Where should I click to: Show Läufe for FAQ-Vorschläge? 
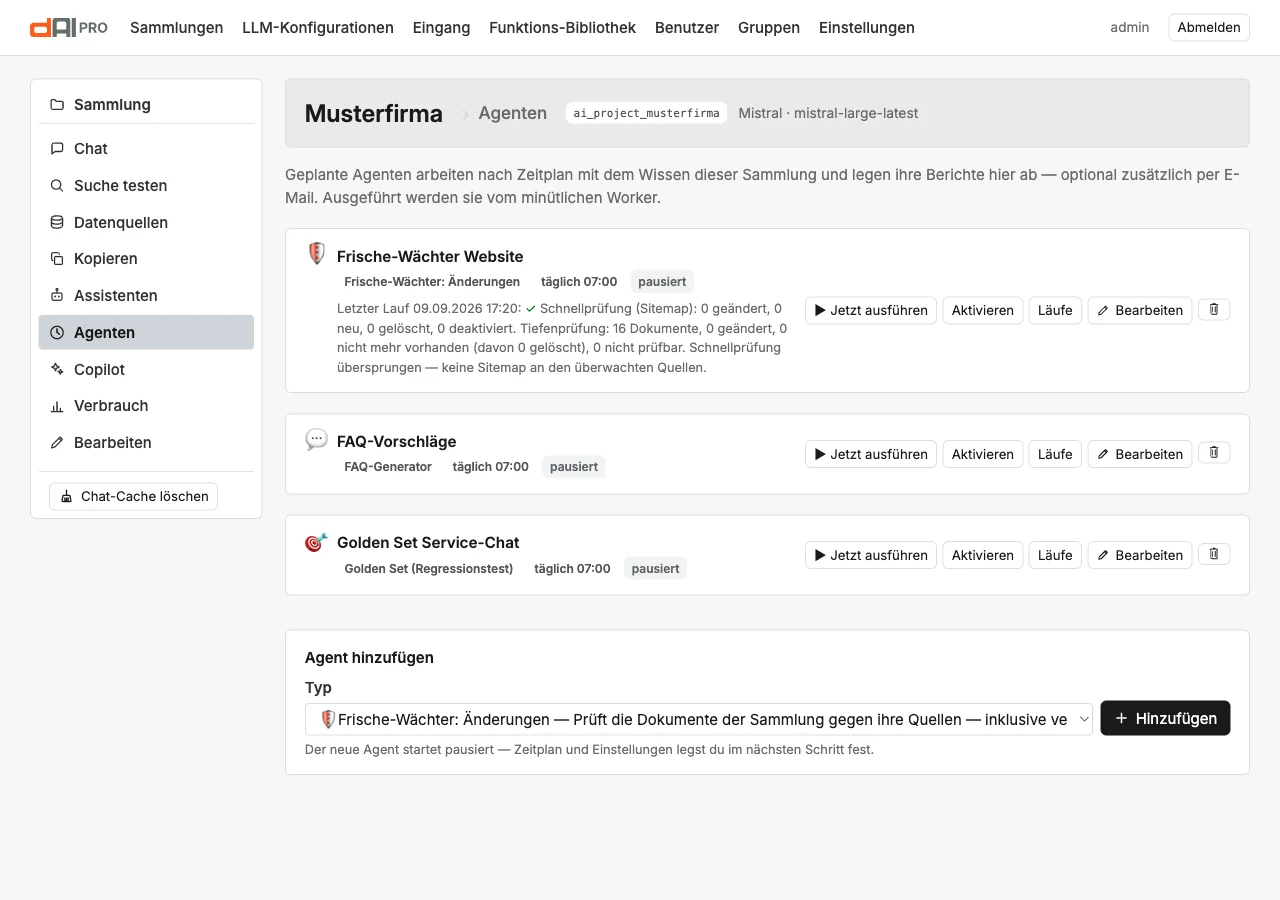click(1055, 454)
